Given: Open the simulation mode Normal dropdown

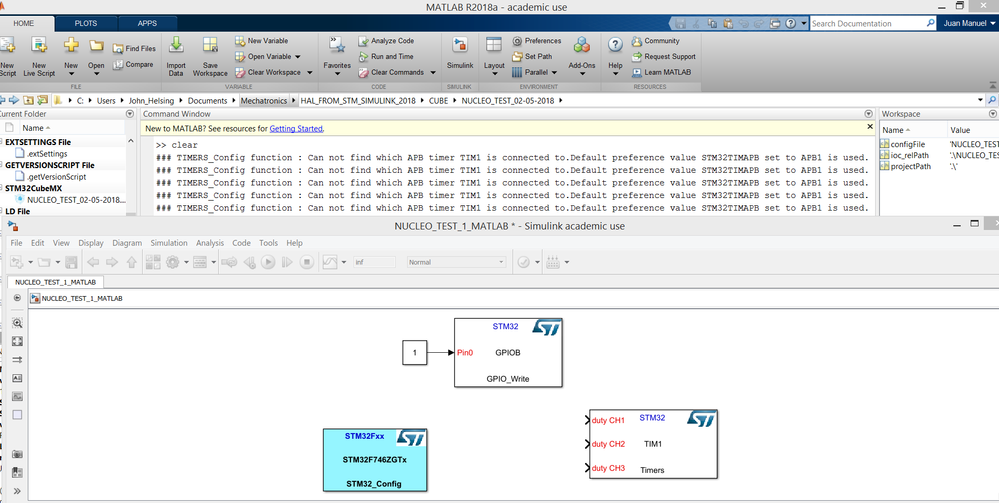Looking at the screenshot, I should pos(456,262).
